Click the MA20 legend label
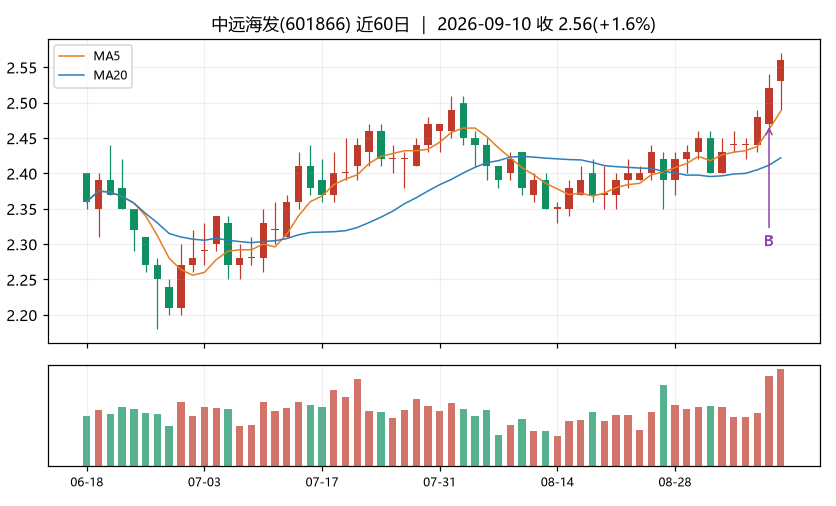Image resolution: width=836 pixels, height=506 pixels. point(110,75)
